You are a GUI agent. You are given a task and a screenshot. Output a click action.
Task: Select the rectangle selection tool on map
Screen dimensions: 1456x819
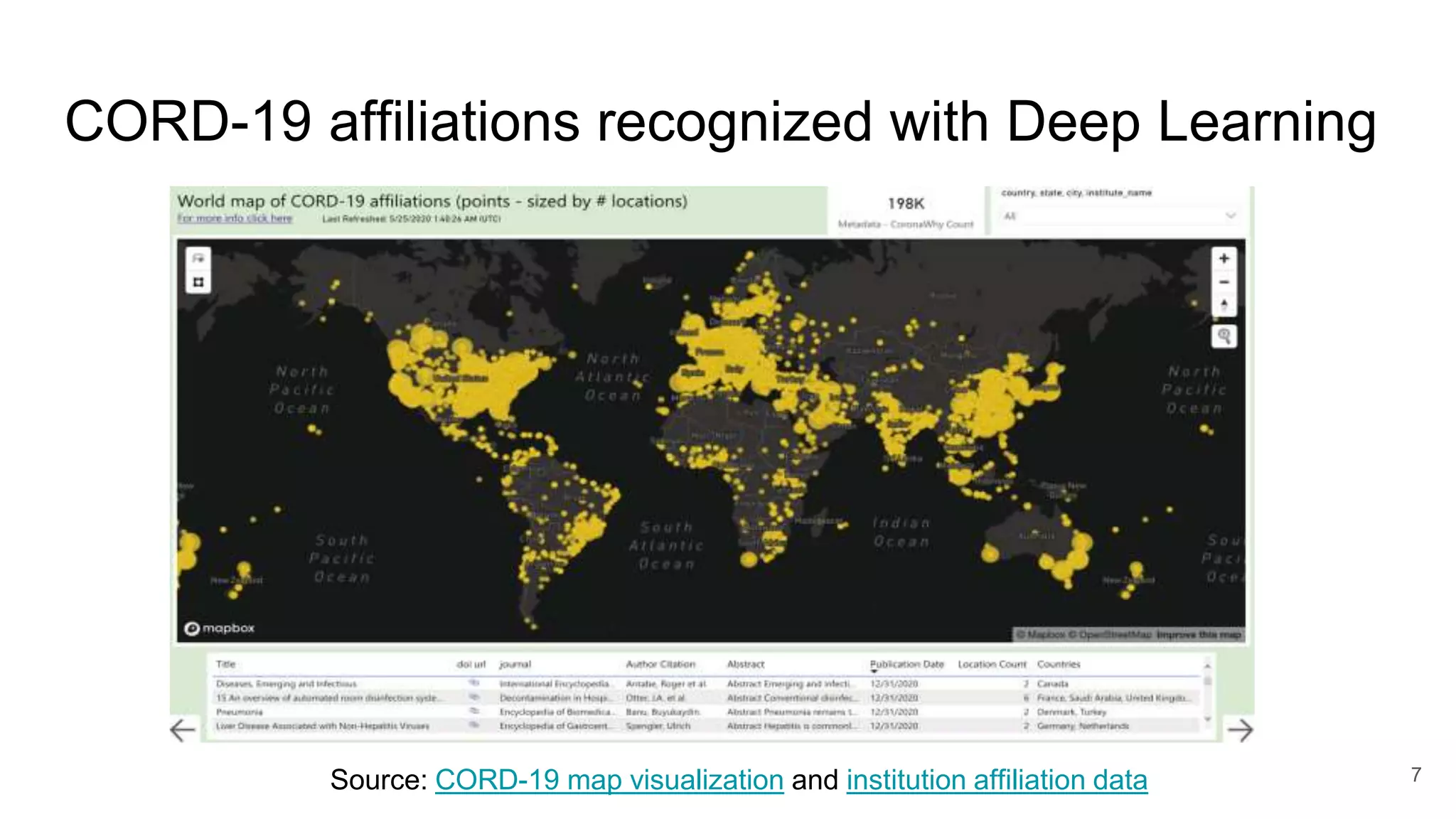(x=198, y=282)
